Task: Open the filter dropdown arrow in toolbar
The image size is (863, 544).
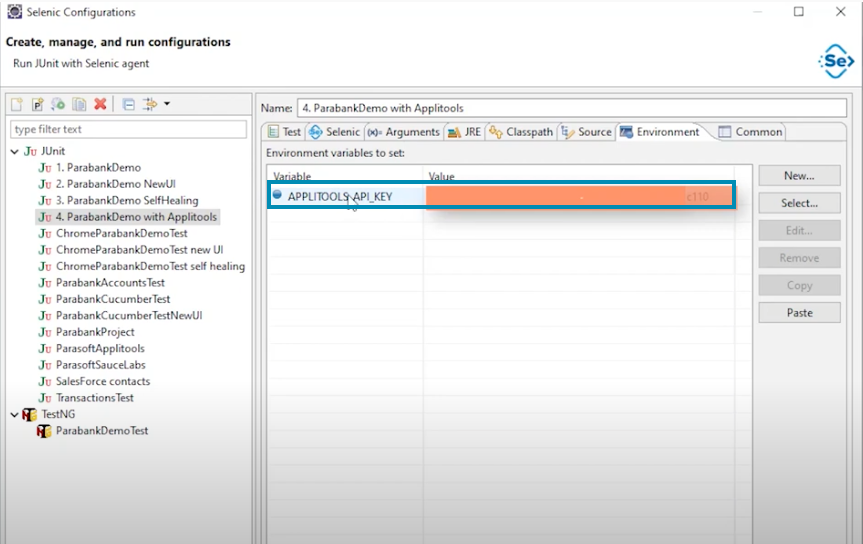Action: pos(167,104)
